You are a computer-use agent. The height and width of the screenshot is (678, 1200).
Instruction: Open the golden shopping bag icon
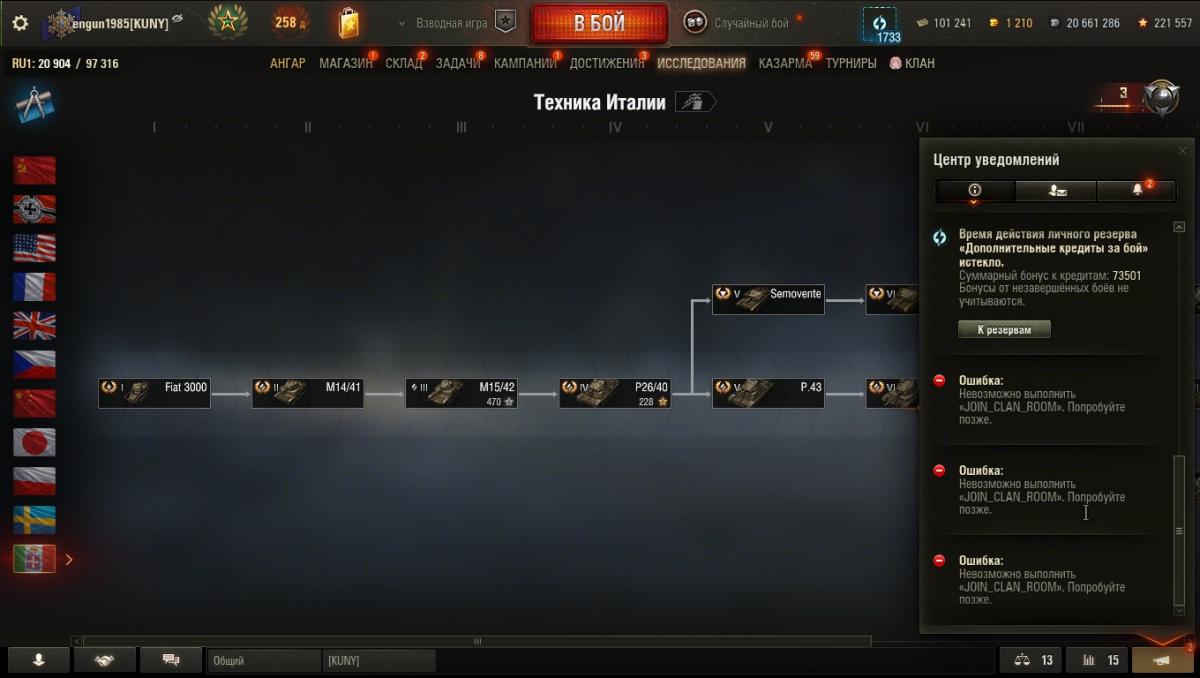point(349,22)
